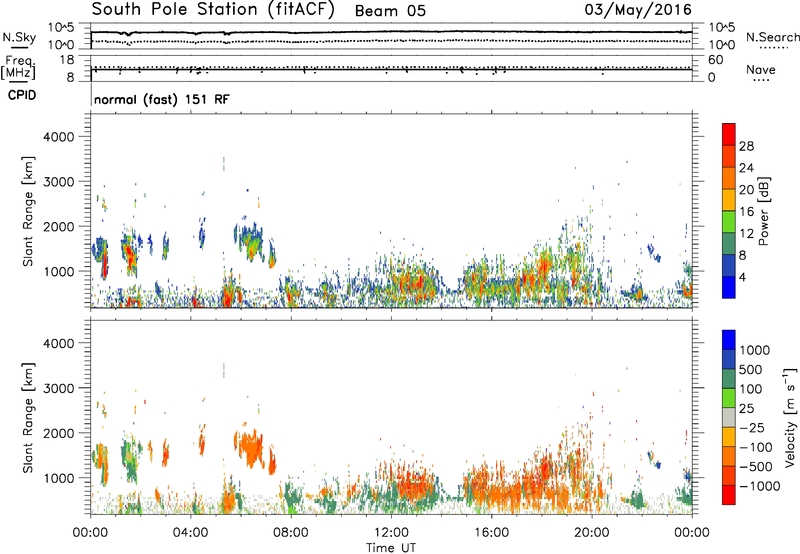Click the '1000' velocity colorbar tick

(755, 350)
